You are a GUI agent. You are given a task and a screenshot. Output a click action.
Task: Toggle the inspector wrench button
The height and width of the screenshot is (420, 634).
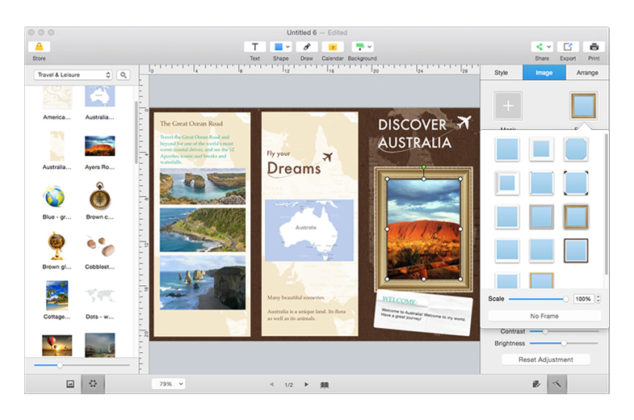click(x=557, y=384)
